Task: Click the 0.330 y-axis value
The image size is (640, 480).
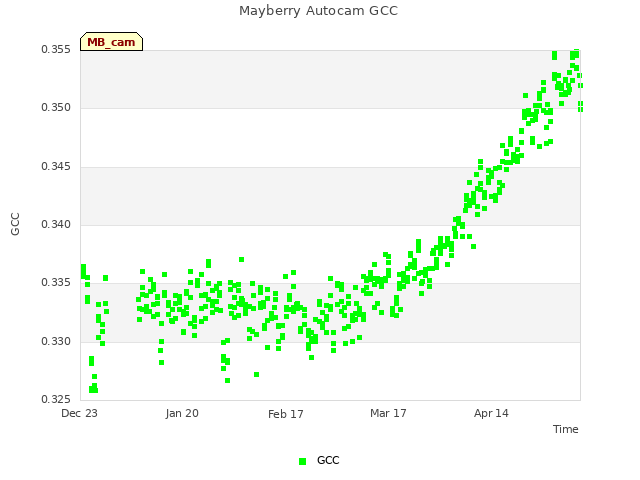Action: [x=56, y=341]
